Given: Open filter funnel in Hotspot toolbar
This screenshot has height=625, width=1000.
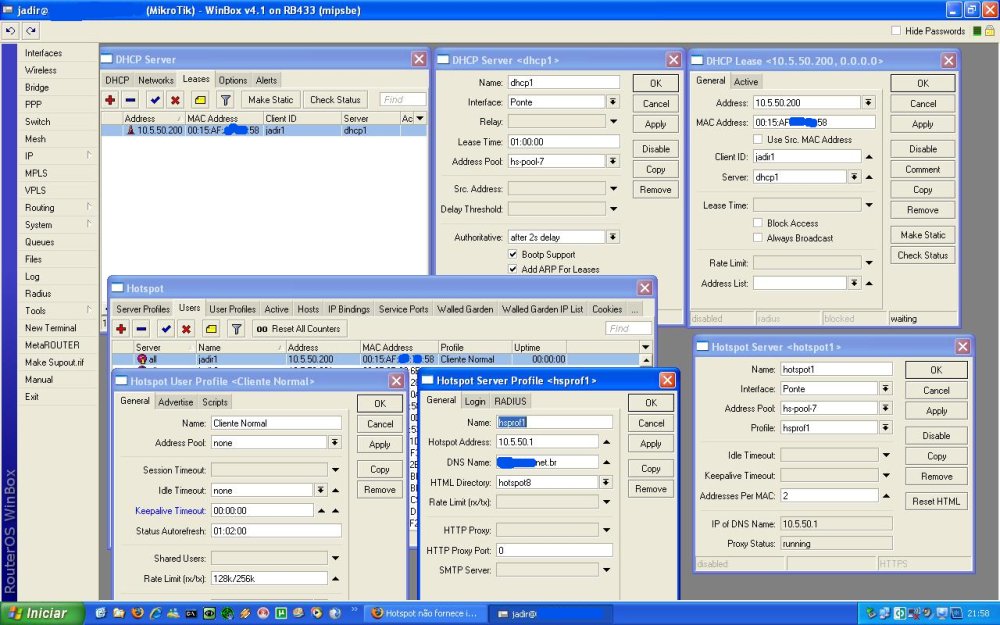Looking at the screenshot, I should click(x=237, y=329).
